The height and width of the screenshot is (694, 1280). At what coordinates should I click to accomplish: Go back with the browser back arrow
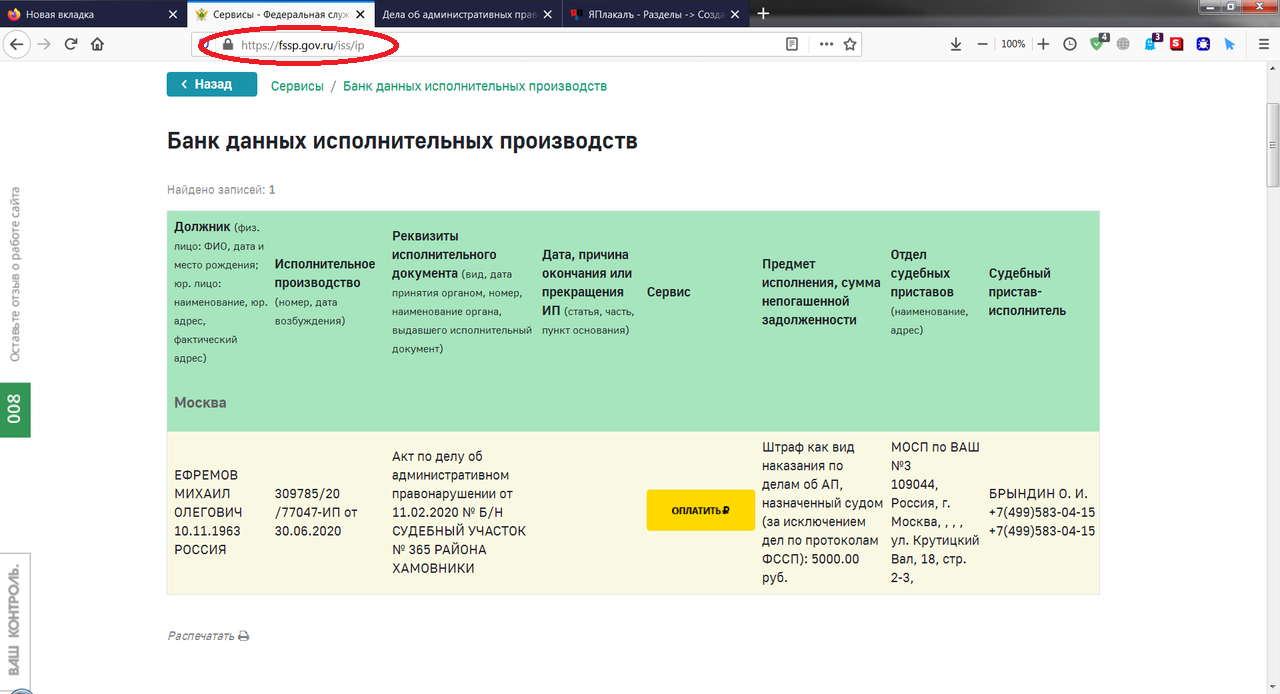pyautogui.click(x=16, y=44)
